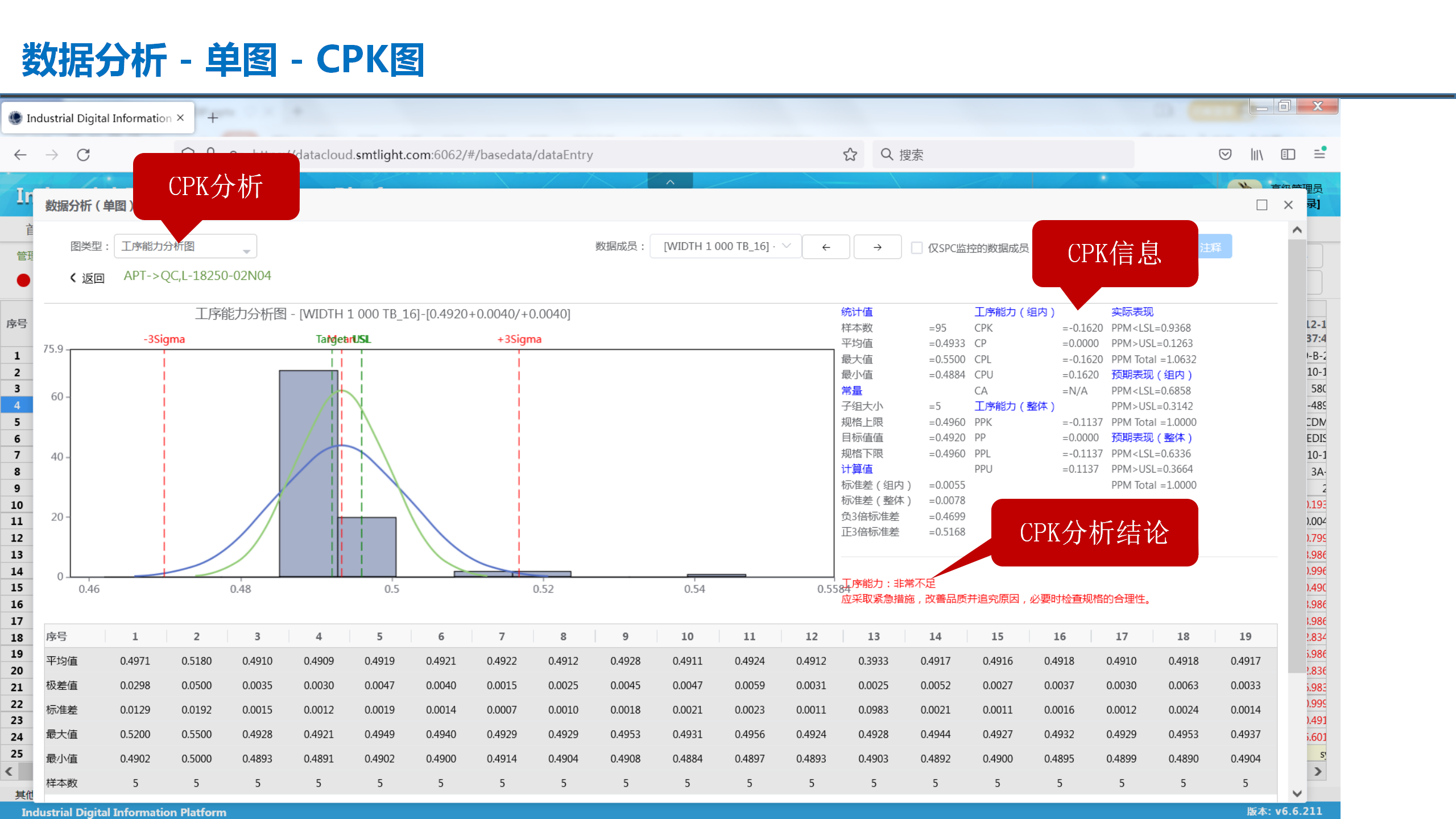Toggle the browser sidebar icon
Viewport: 1456px width, 819px height.
pyautogui.click(x=1288, y=155)
